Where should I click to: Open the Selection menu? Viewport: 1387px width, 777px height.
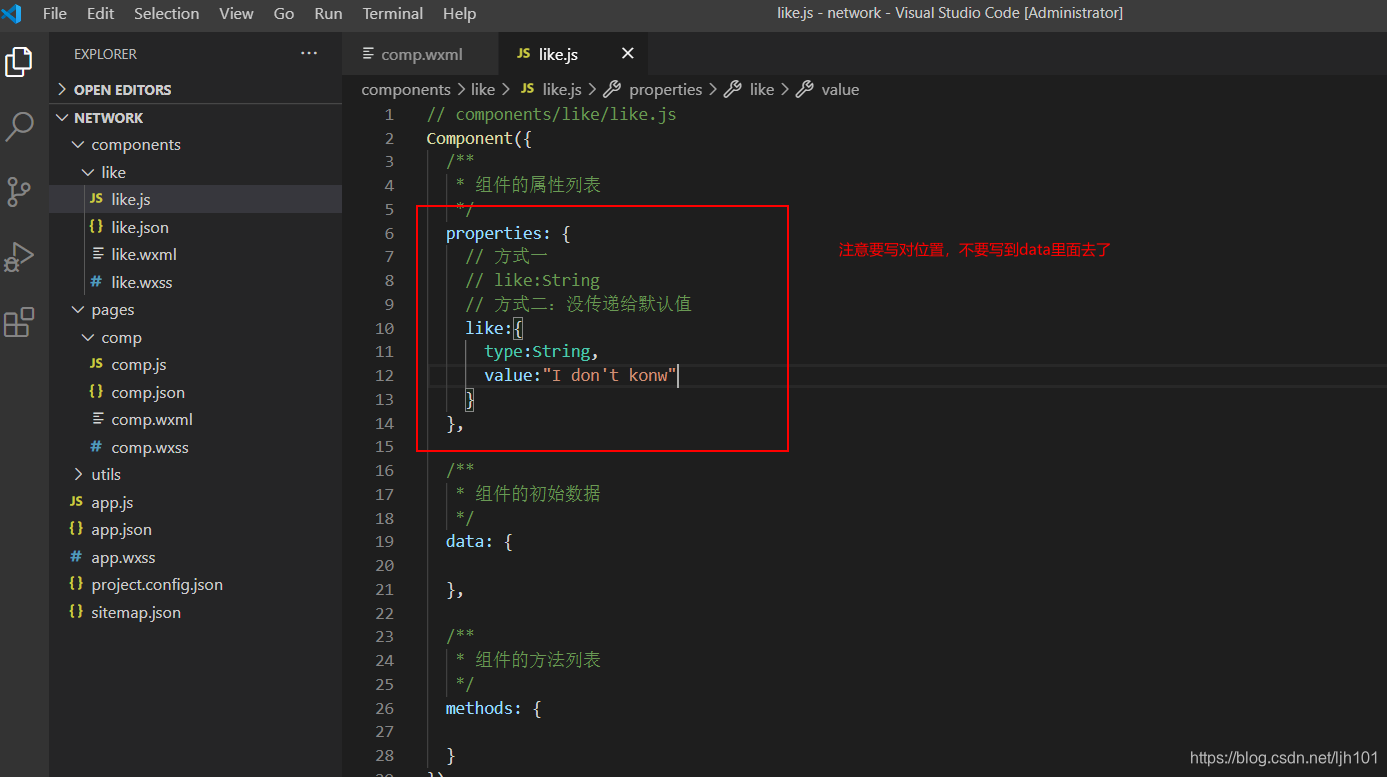[166, 13]
